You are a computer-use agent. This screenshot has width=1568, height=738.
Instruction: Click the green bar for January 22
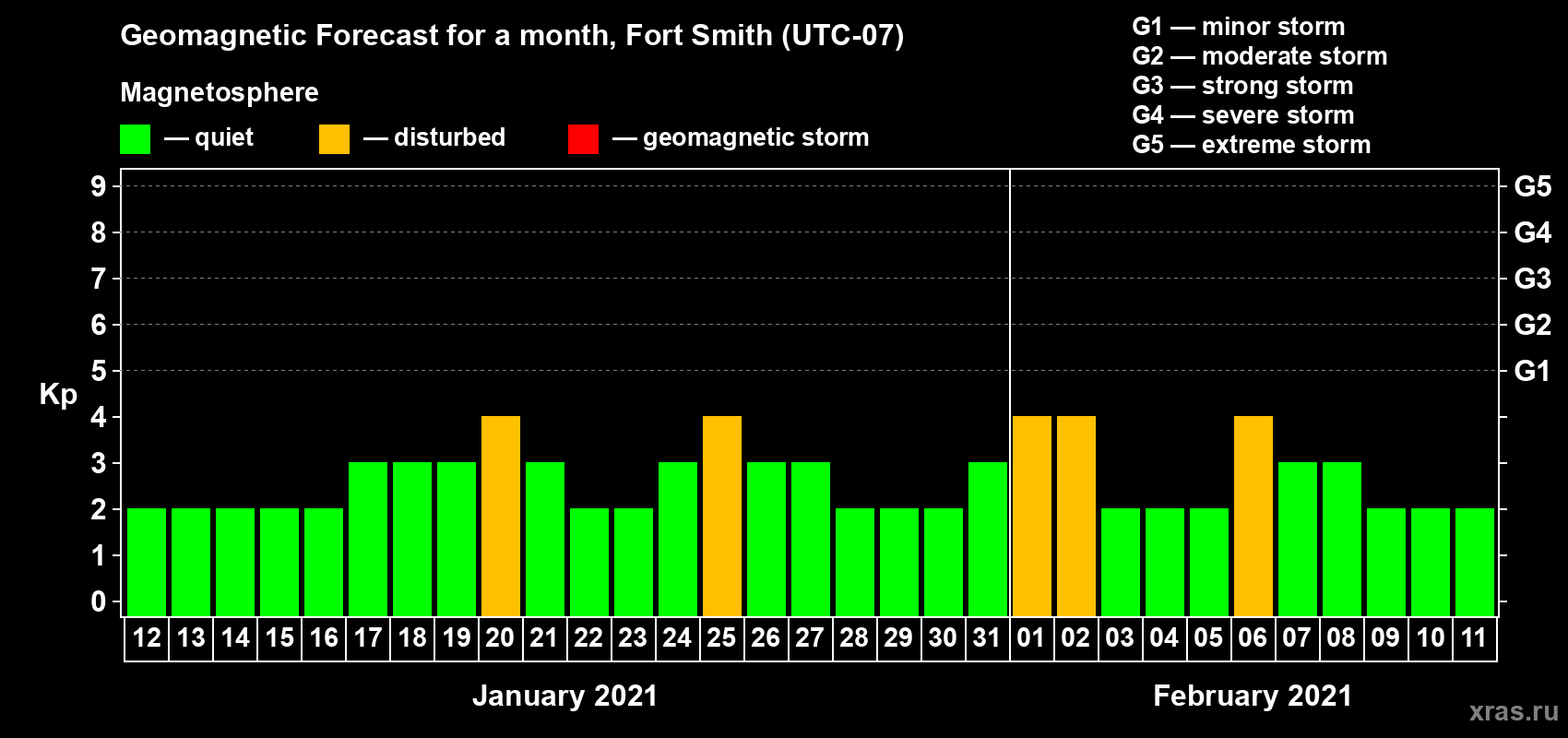click(x=589, y=562)
